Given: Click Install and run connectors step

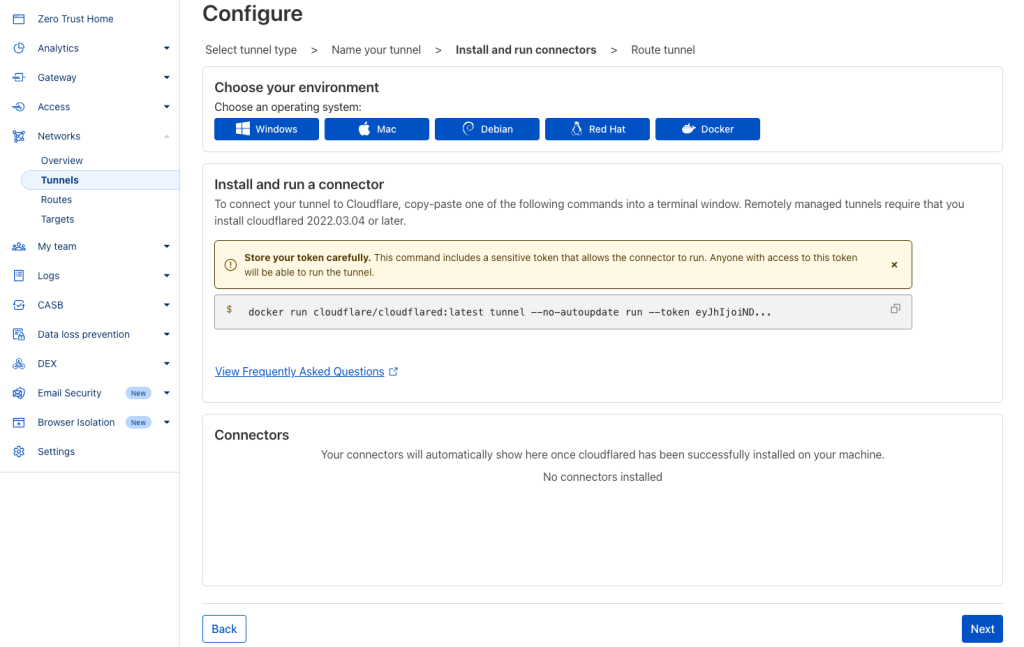Looking at the screenshot, I should click(526, 50).
